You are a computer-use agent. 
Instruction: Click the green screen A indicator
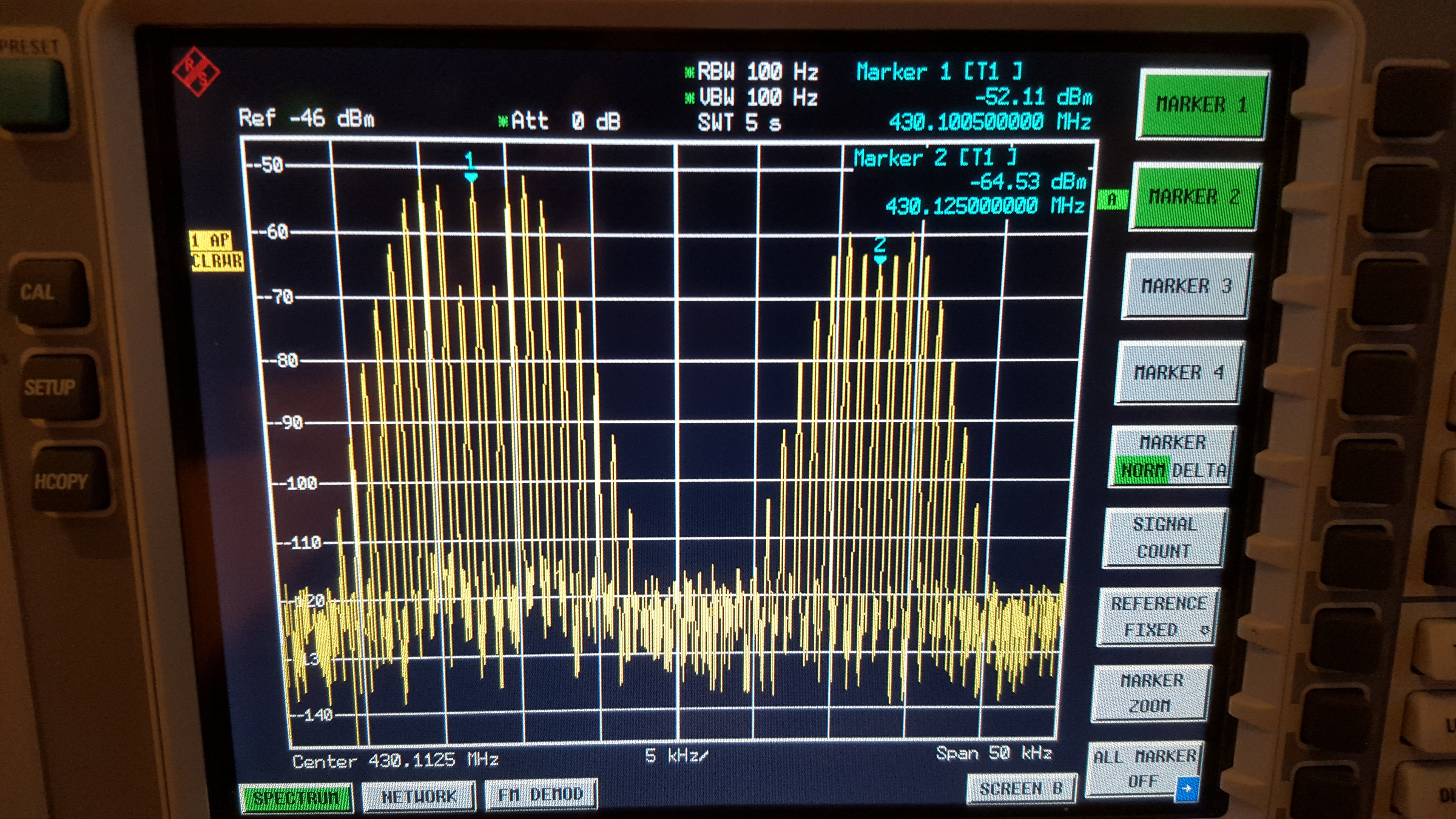1112,200
